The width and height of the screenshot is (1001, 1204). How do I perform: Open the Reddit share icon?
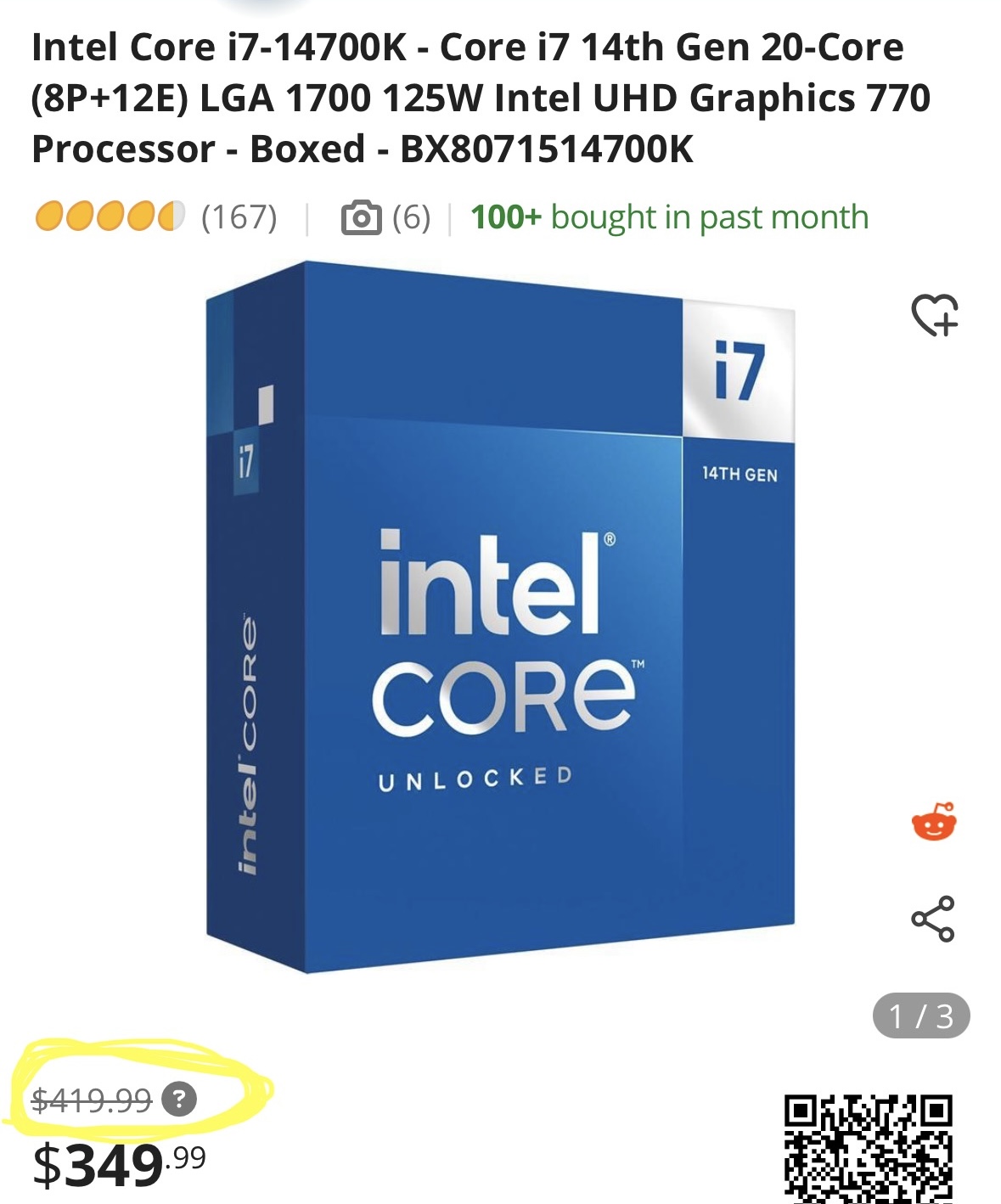click(x=934, y=821)
